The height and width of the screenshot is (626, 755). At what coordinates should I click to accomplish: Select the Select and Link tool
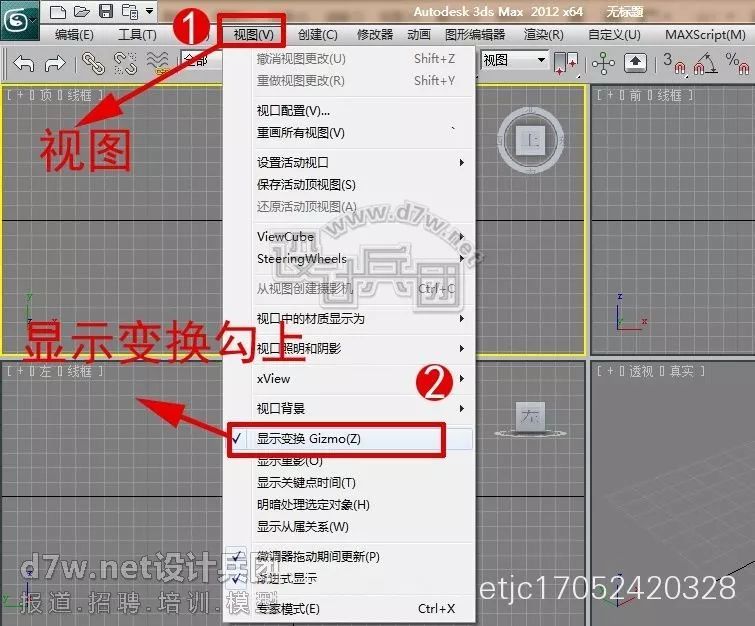(x=93, y=64)
